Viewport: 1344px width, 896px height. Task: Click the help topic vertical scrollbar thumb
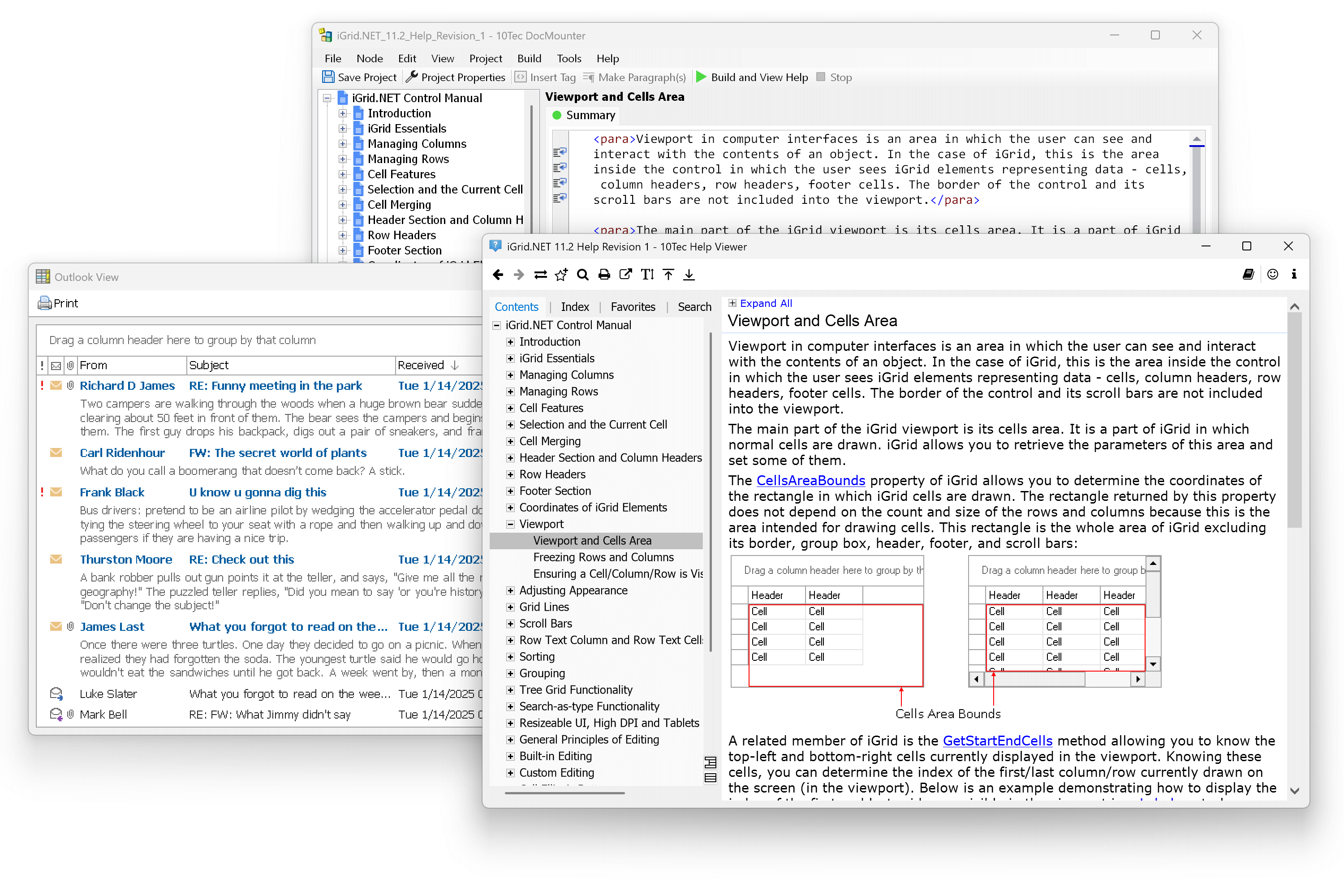pos(1294,420)
